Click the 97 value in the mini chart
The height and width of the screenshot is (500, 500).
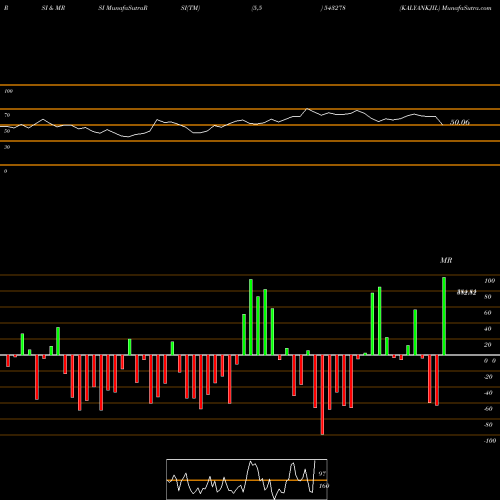coord(322,474)
